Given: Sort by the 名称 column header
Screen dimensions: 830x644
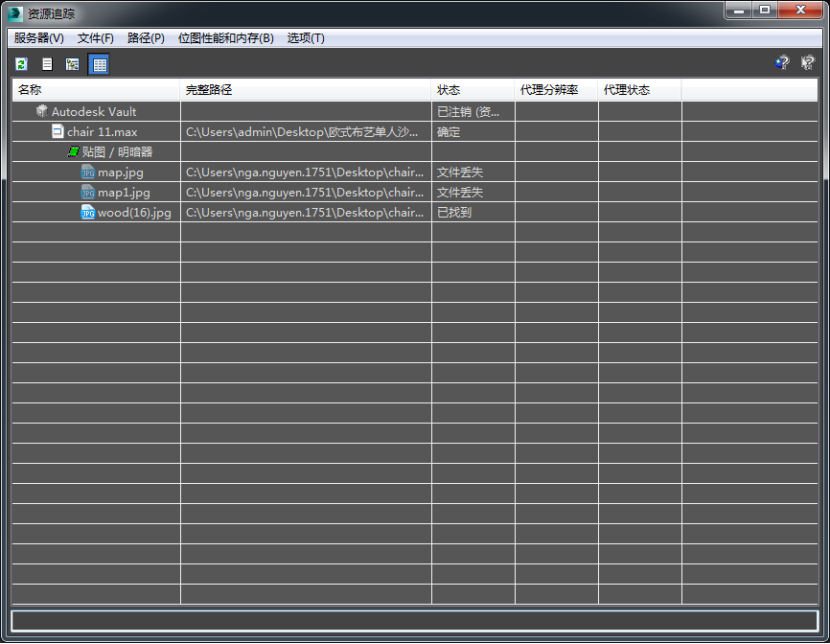Looking at the screenshot, I should [x=96, y=90].
